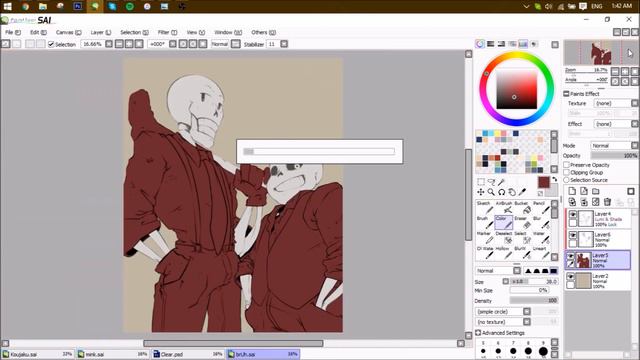This screenshot has width=640, height=360.
Task: Hide Layer6 using its eye icon
Action: 573,236
